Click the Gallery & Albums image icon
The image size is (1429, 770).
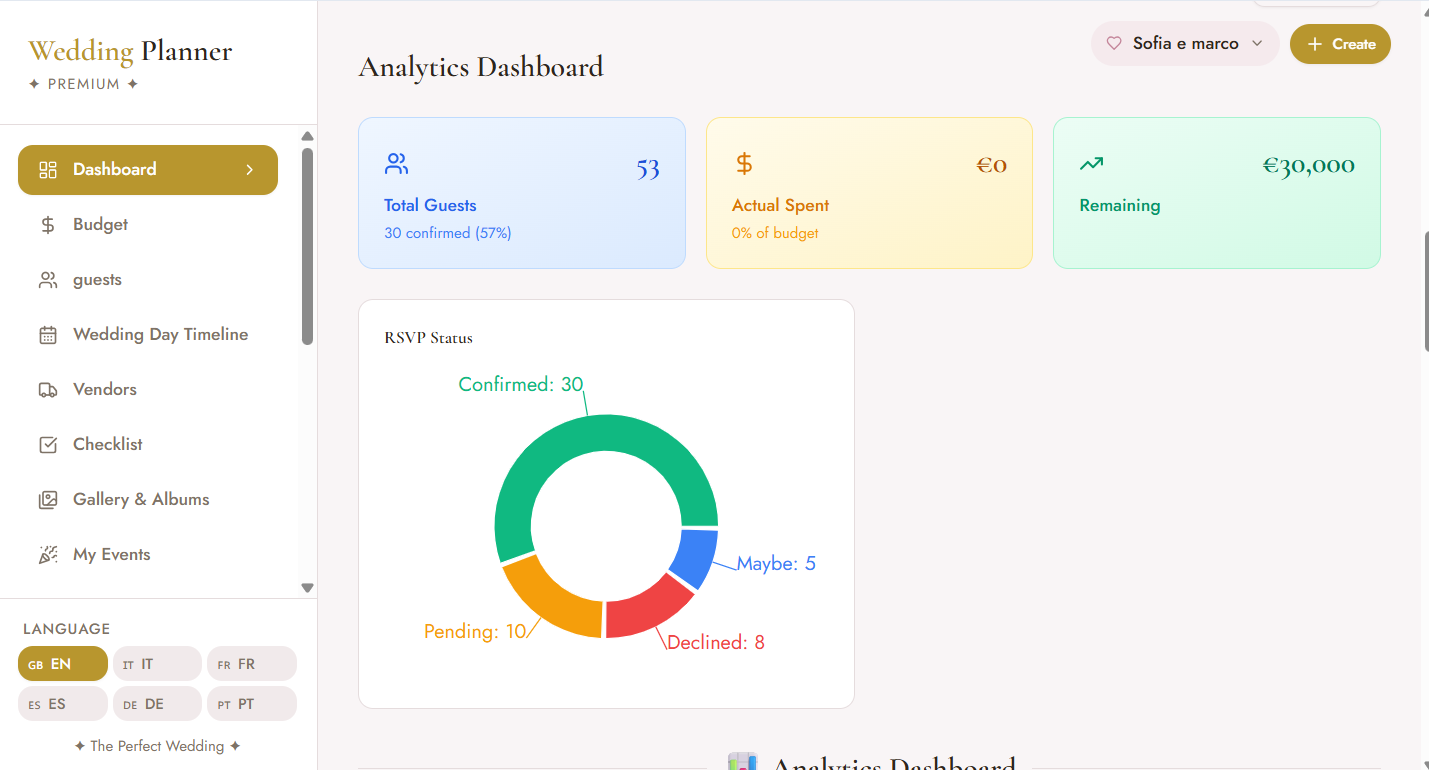[48, 500]
